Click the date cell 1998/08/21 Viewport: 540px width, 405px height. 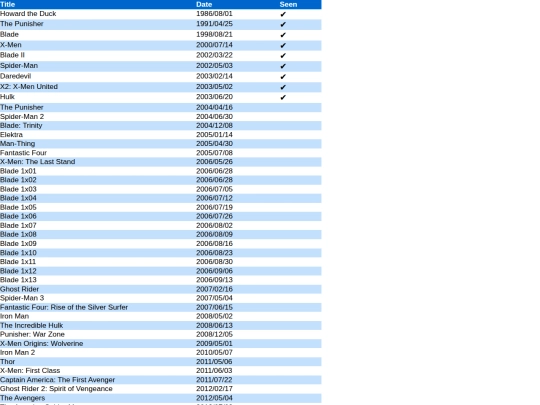[214, 34]
